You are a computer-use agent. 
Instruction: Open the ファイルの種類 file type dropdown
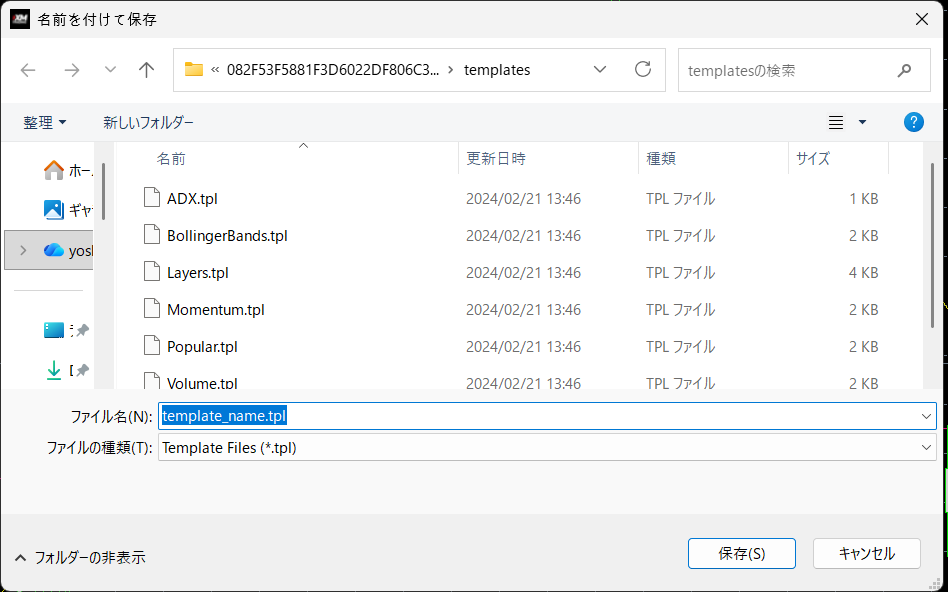(926, 447)
